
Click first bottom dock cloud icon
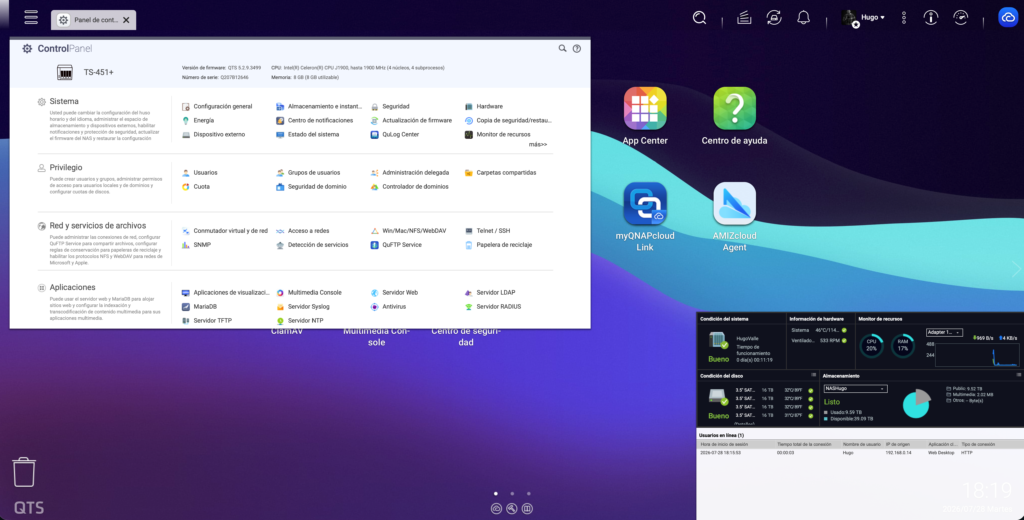click(x=496, y=508)
